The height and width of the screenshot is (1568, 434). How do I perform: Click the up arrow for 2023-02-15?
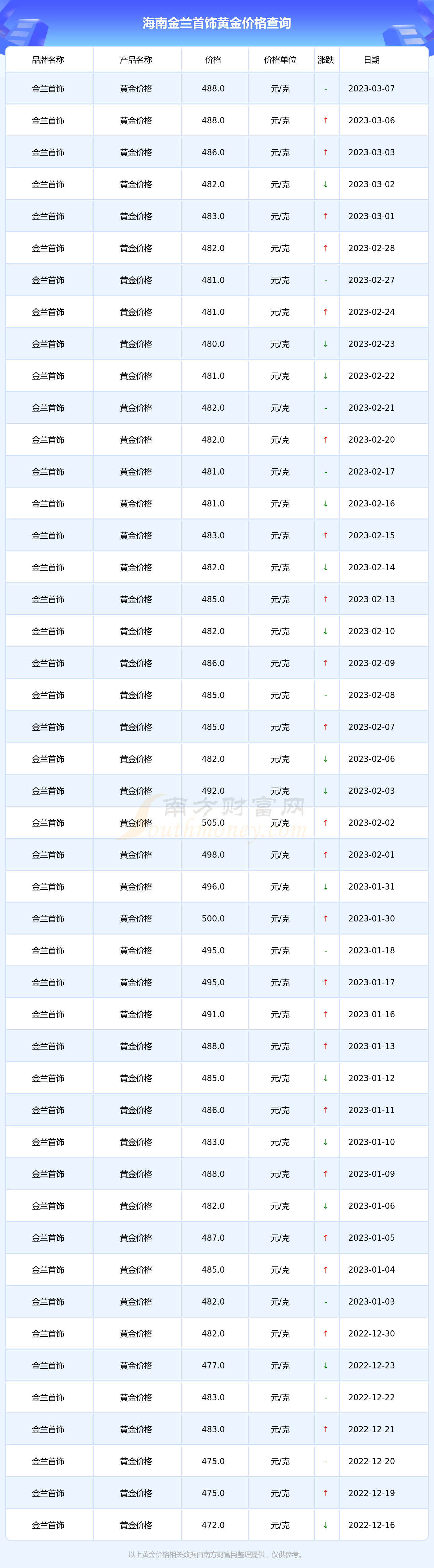point(325,536)
